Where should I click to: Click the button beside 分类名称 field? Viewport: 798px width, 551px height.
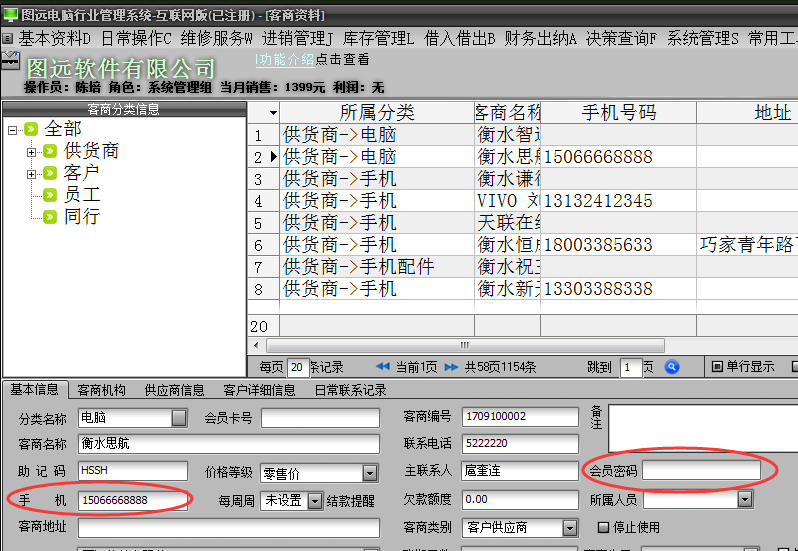pos(179,417)
